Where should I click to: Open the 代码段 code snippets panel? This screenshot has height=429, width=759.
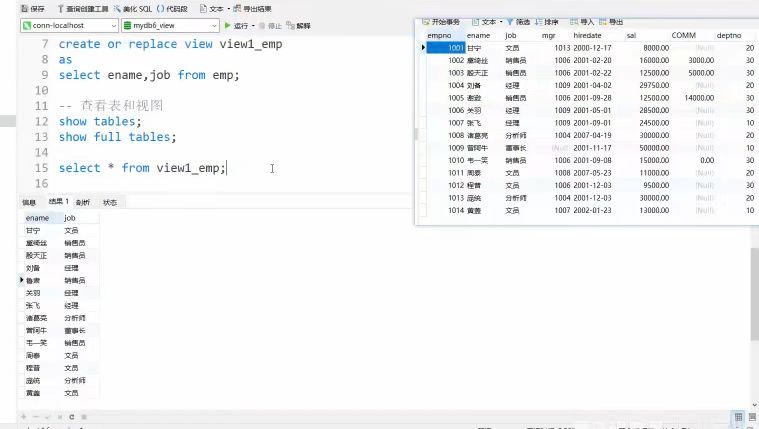coord(172,9)
